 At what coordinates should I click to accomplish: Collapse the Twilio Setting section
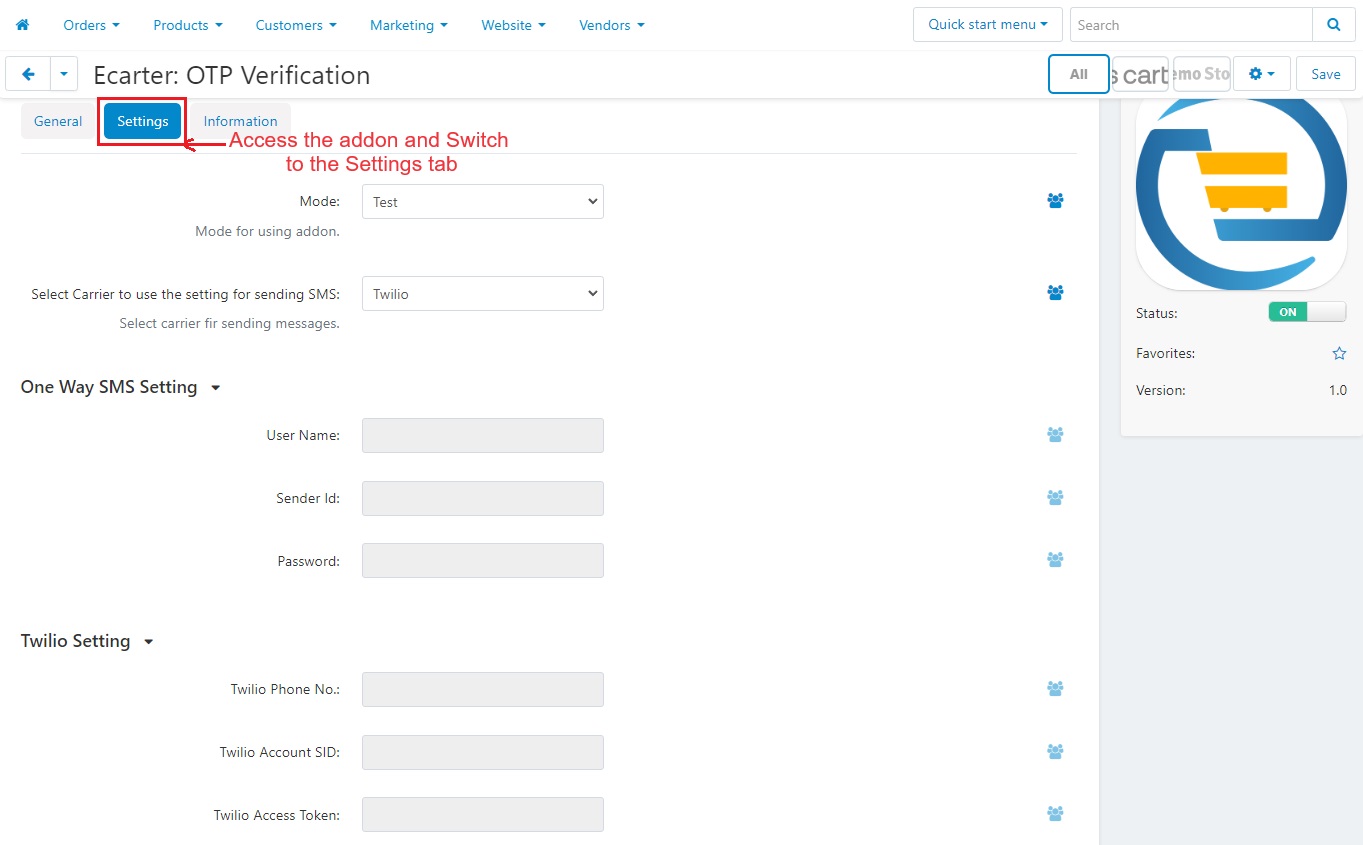click(x=87, y=641)
